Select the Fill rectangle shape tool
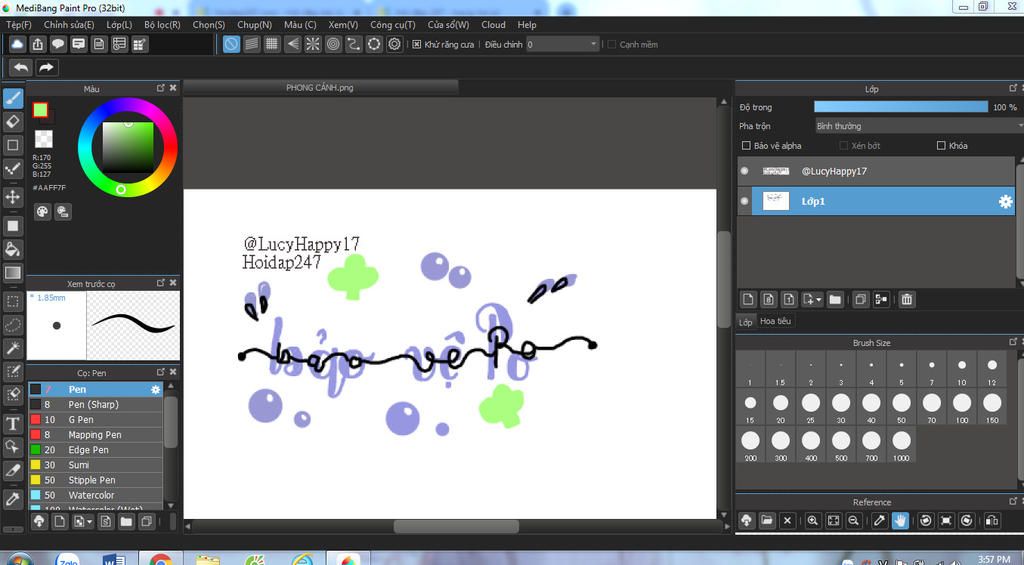Screen dimensions: 1024x565 (x=13, y=226)
